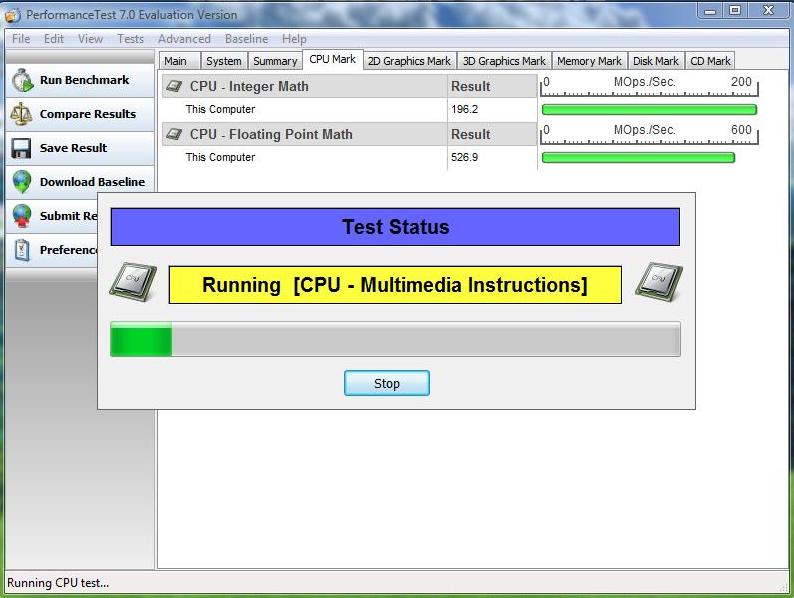
Task: Click the Integer Math MOps/Sec scale ruler
Action: click(x=649, y=86)
